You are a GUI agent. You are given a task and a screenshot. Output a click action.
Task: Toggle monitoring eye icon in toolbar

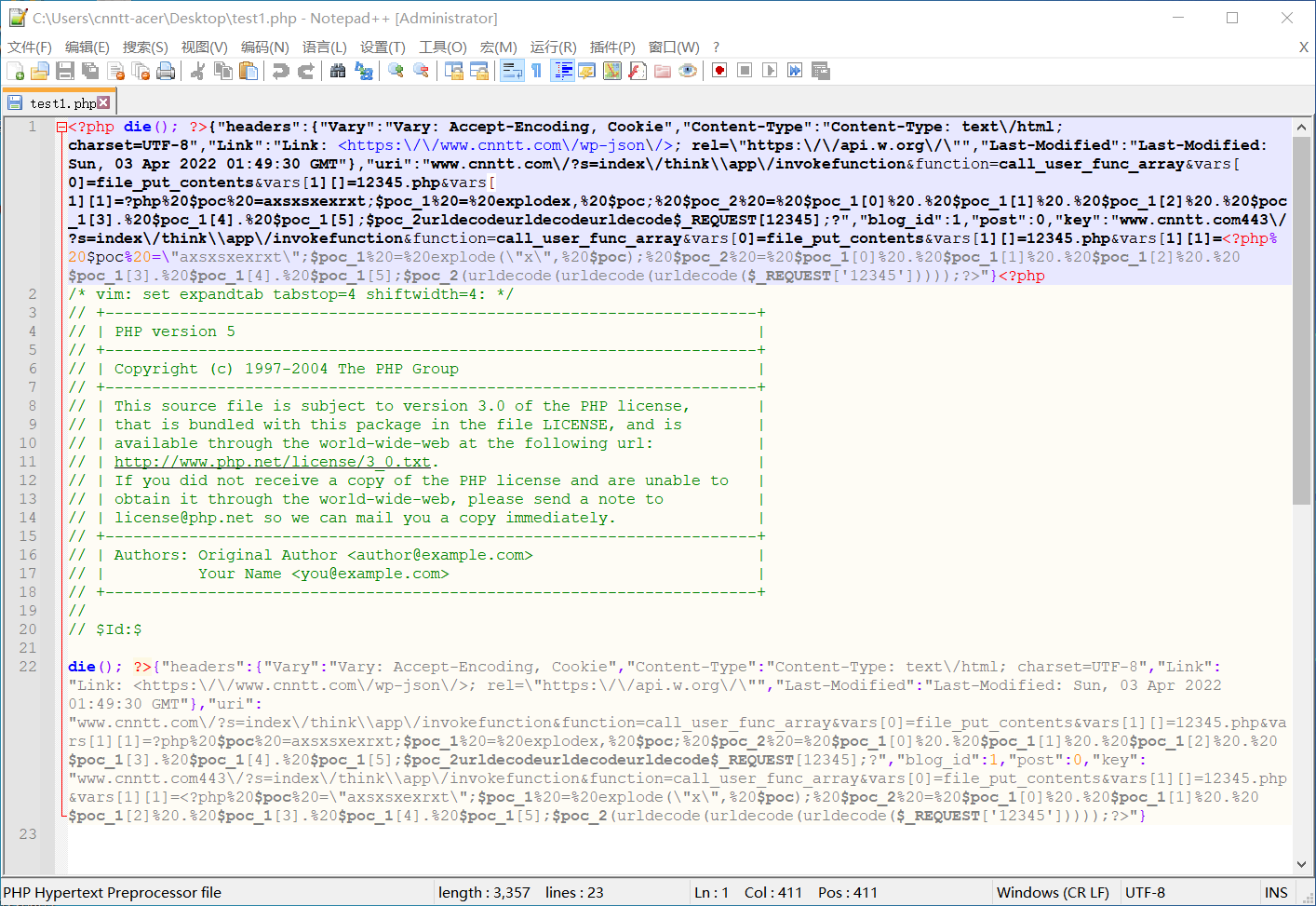coord(688,71)
